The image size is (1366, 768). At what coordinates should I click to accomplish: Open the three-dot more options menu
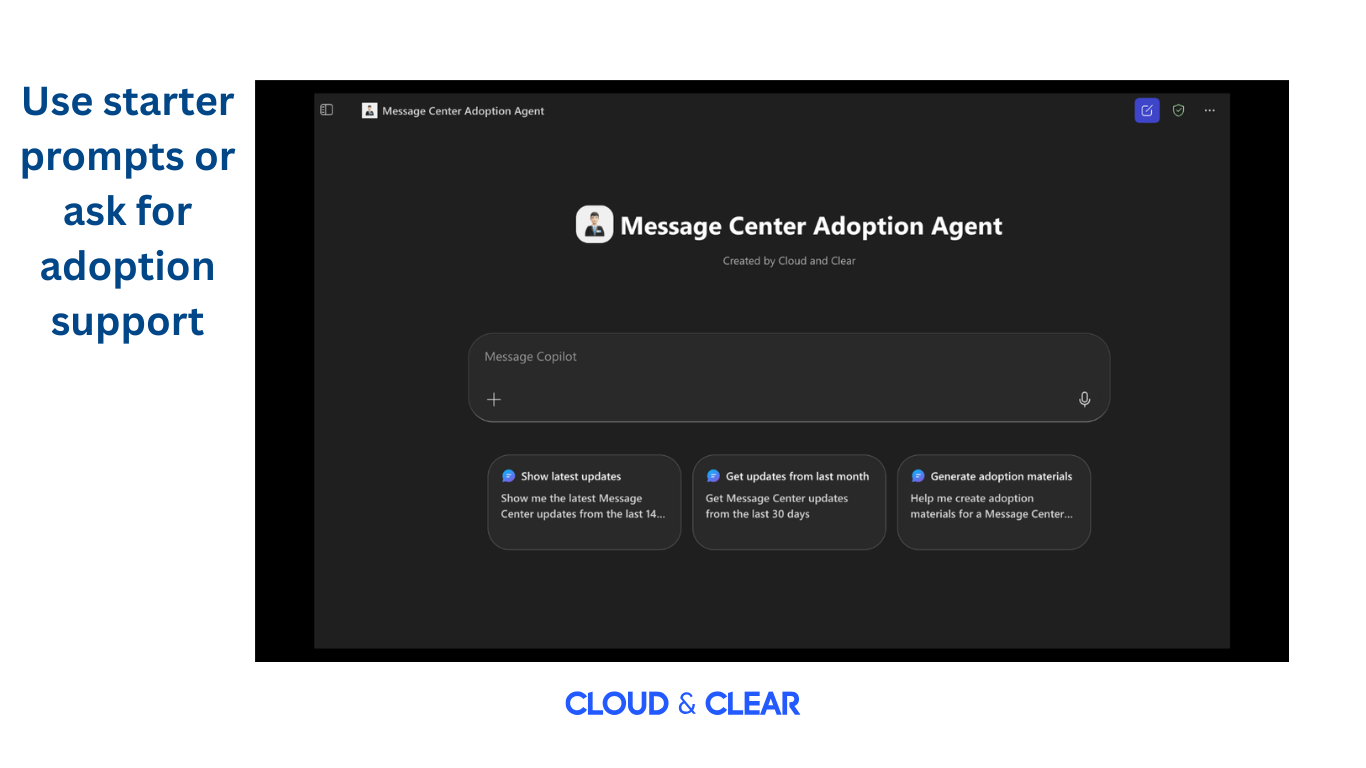click(x=1209, y=110)
